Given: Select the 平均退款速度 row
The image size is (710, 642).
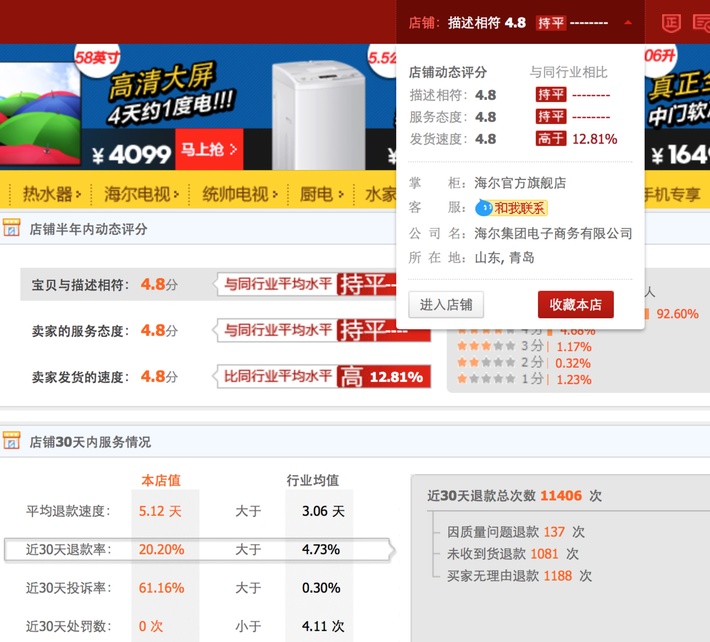Looking at the screenshot, I should coord(186,511).
